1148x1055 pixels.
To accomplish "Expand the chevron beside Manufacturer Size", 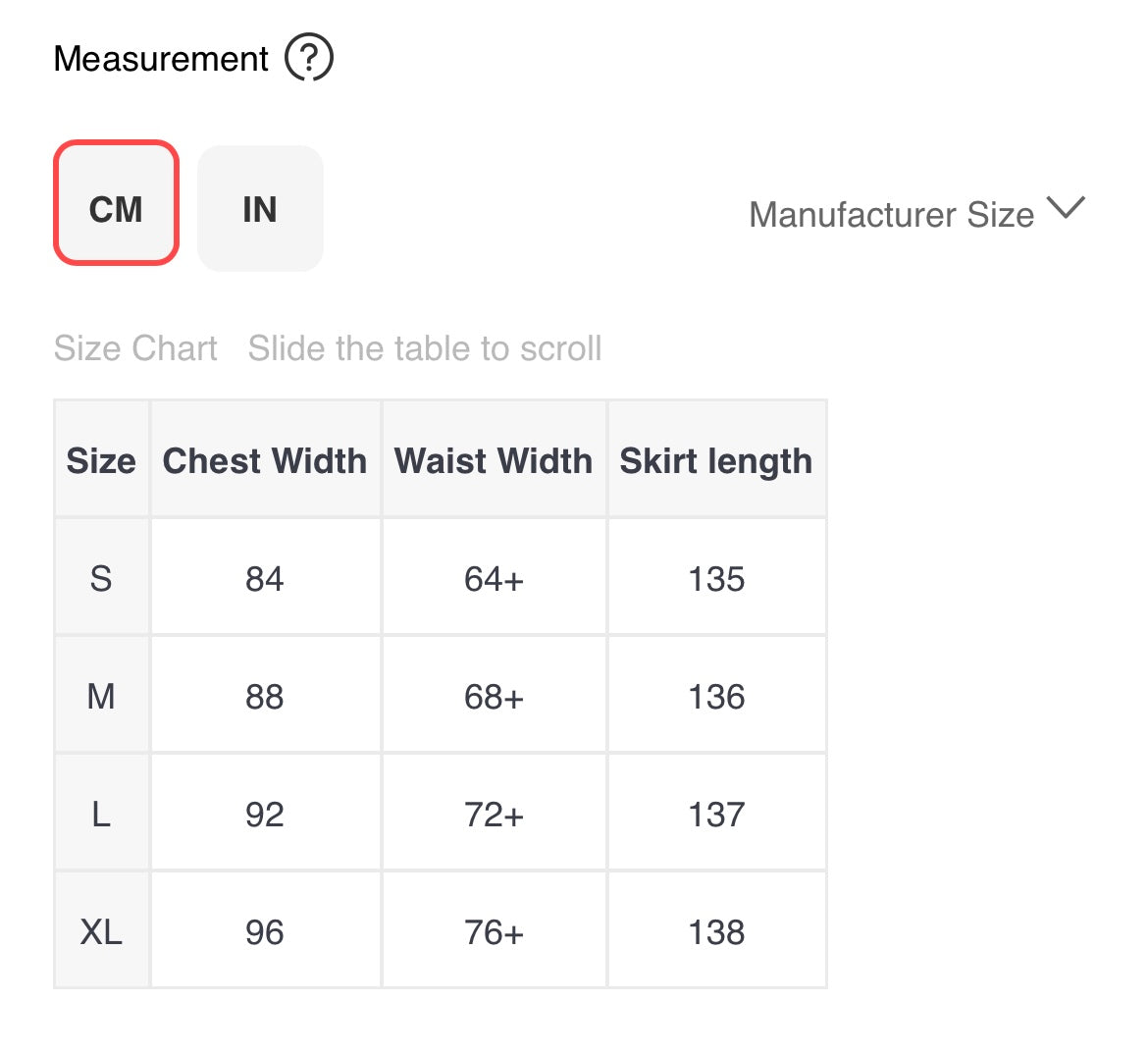I will tap(1066, 208).
